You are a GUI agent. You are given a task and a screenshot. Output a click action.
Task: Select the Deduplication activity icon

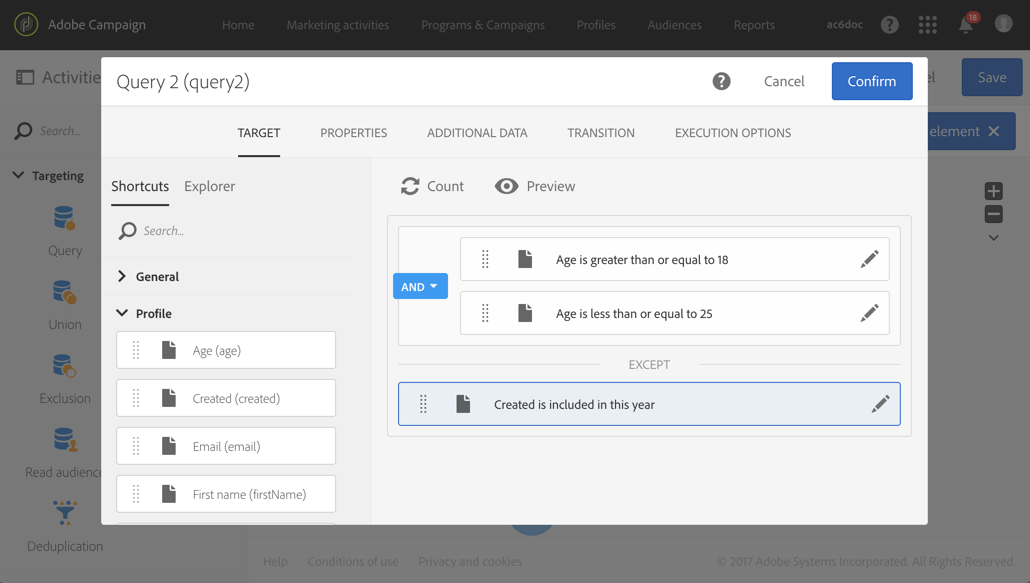(65, 514)
